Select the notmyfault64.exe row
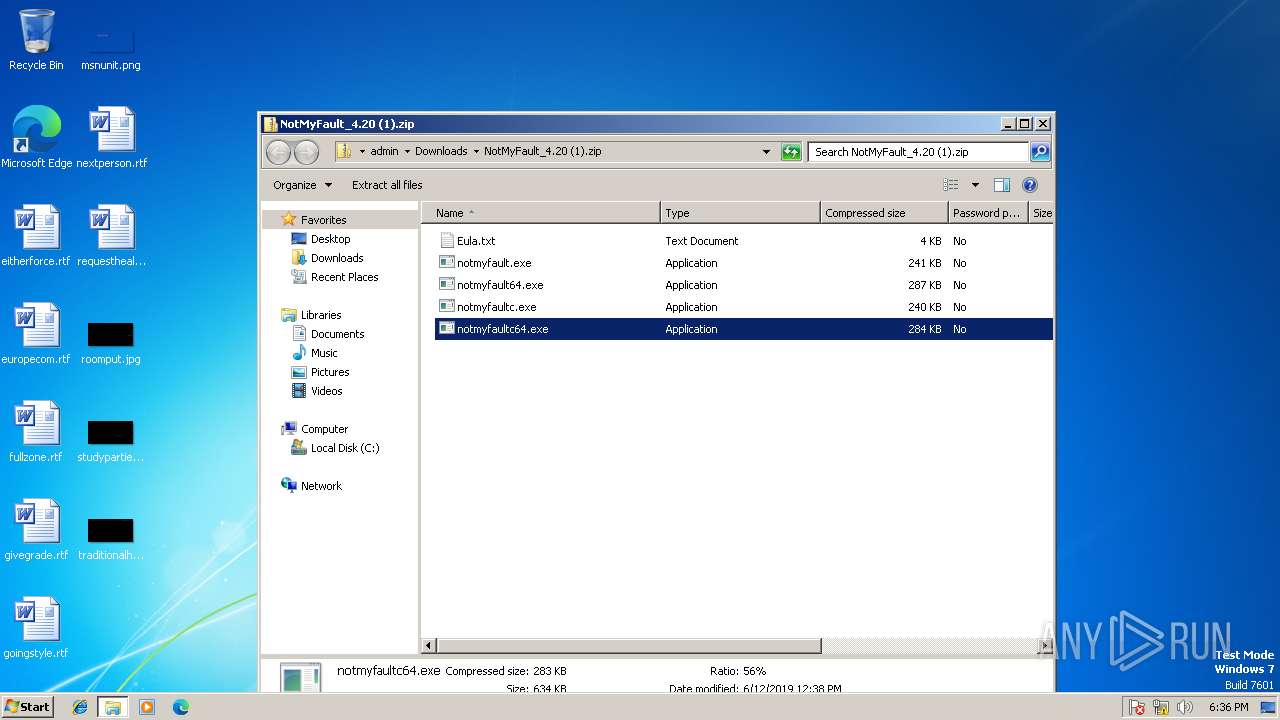 pyautogui.click(x=744, y=285)
